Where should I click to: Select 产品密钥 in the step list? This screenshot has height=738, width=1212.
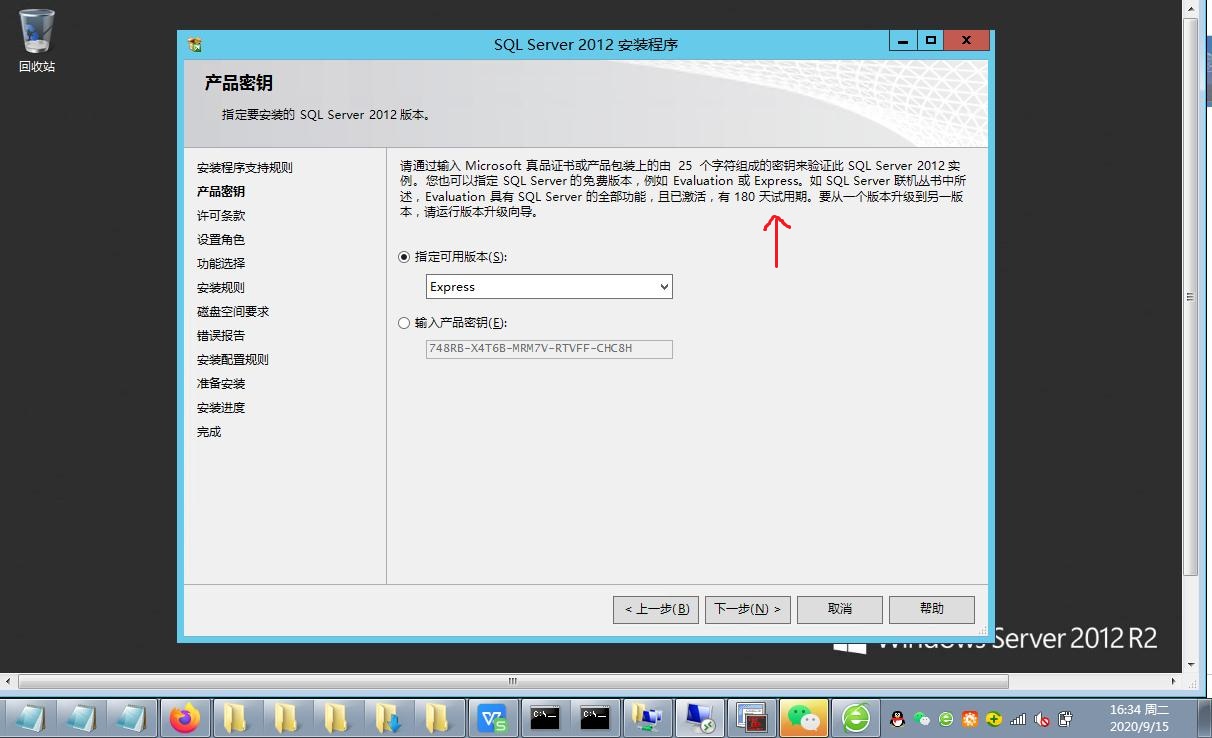click(x=221, y=192)
